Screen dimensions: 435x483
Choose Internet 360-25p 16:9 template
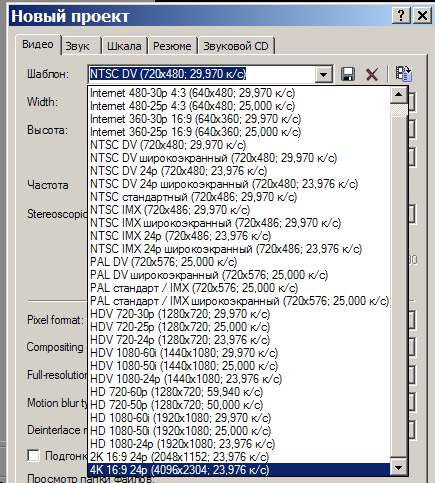239,132
